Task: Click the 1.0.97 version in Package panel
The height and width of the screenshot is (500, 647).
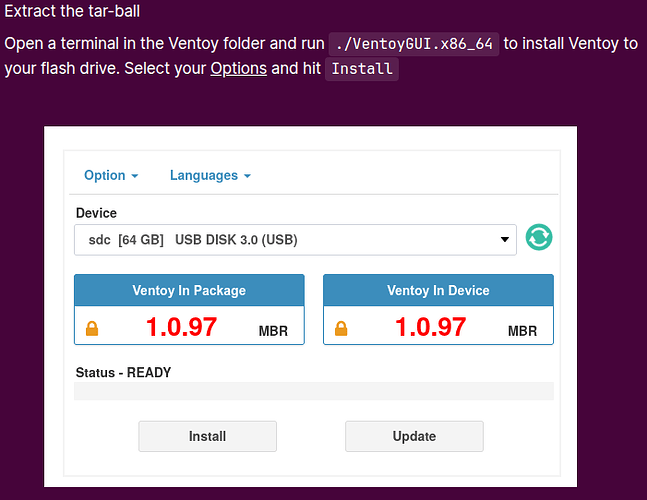Action: point(182,327)
